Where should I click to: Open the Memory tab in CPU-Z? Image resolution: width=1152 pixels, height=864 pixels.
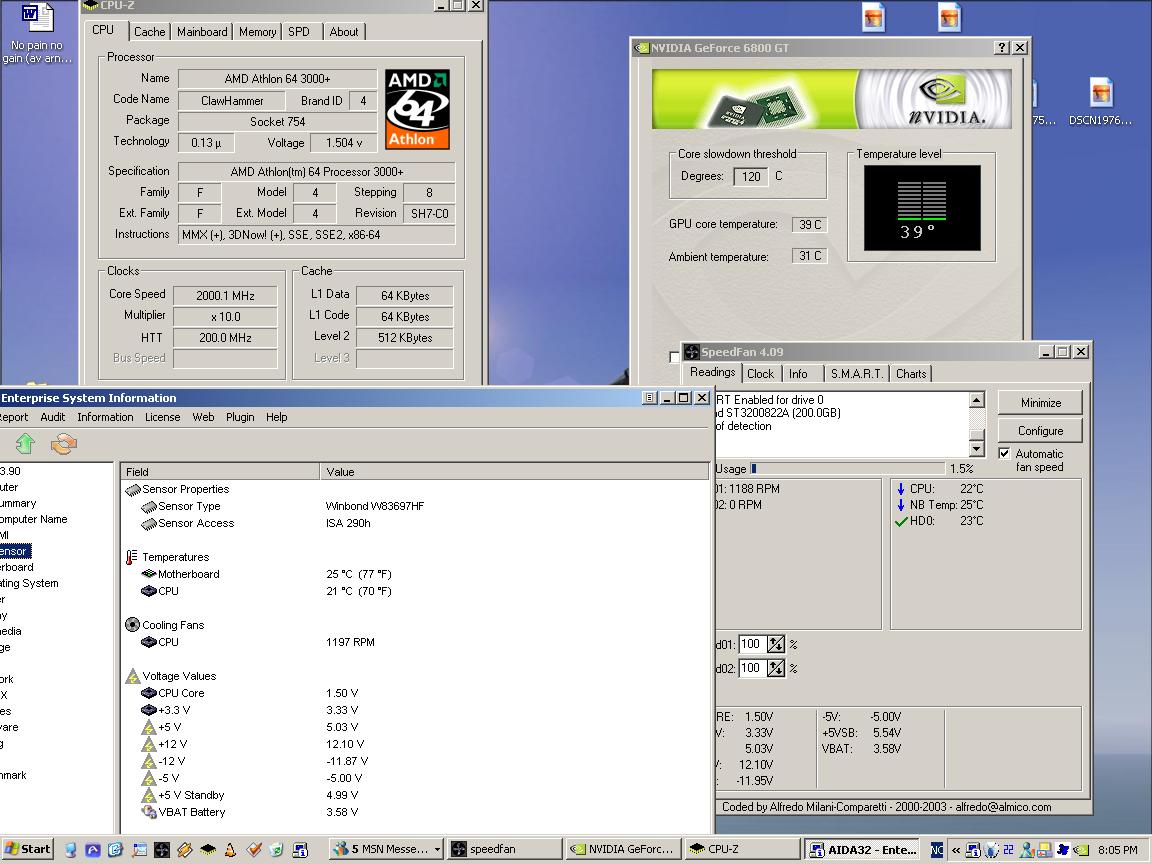pos(257,32)
